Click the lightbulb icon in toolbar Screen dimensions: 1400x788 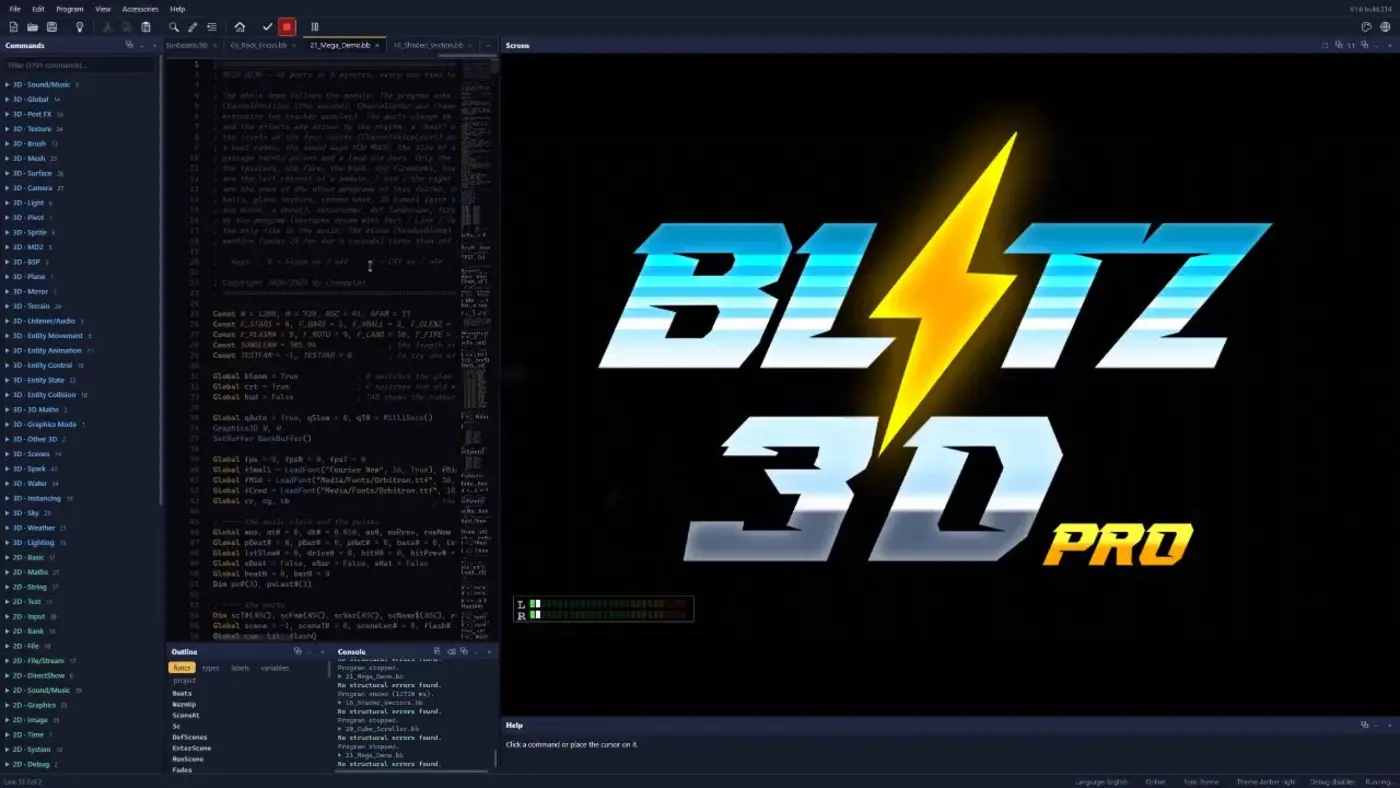click(x=79, y=27)
